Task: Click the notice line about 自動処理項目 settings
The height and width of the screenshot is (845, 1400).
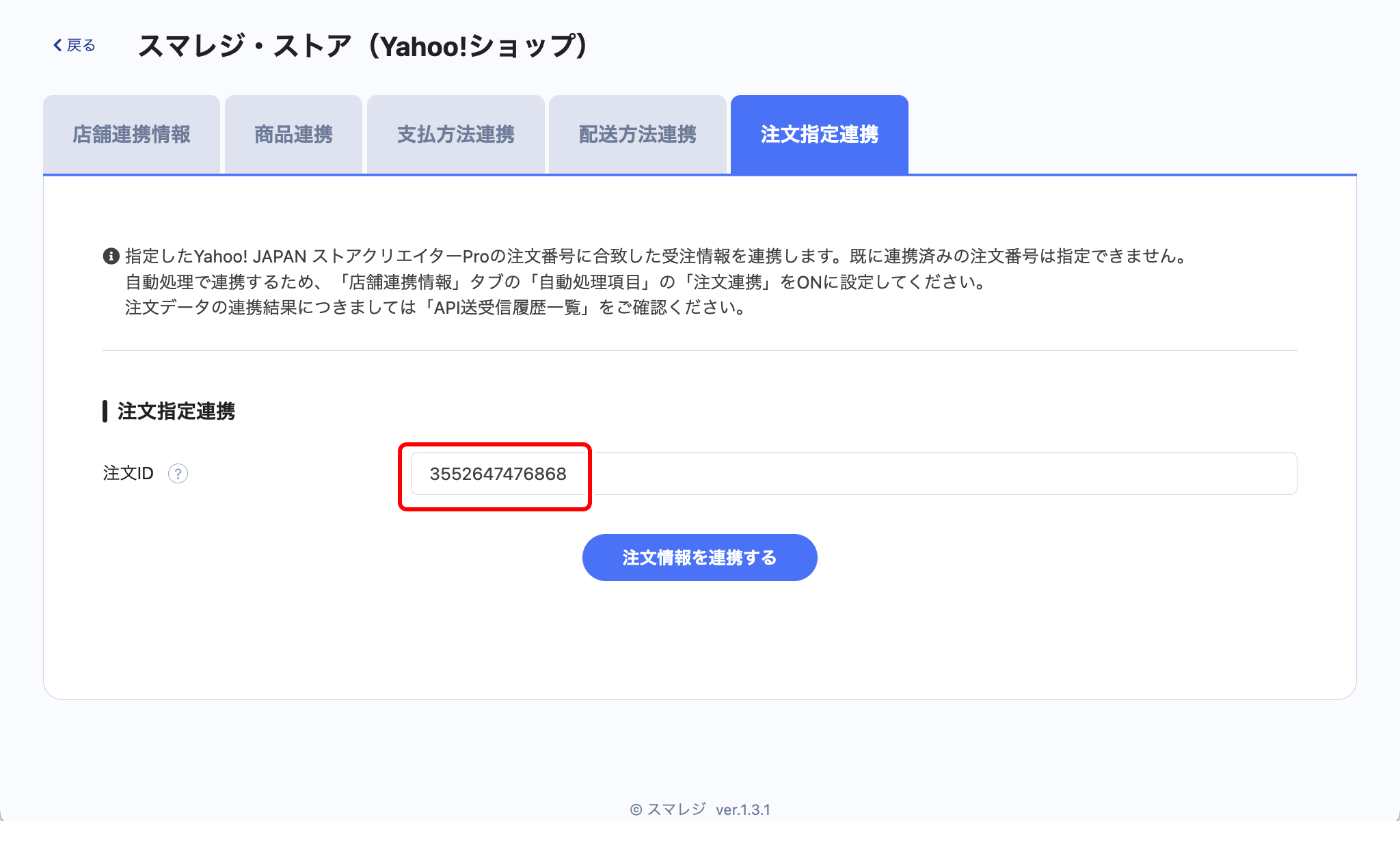Action: tap(555, 282)
